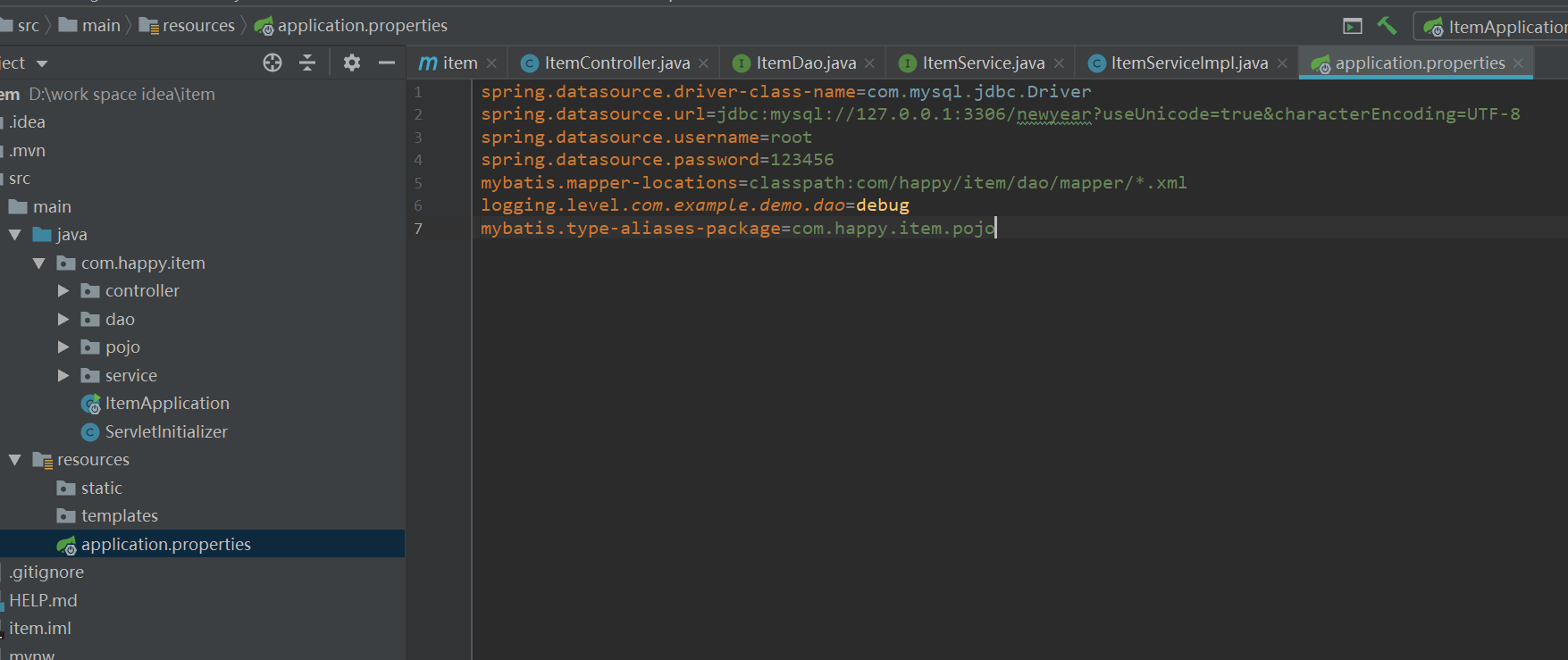Switch to the ItemServiceImpl.java tab
Viewport: 1568px width, 660px height.
[1188, 63]
